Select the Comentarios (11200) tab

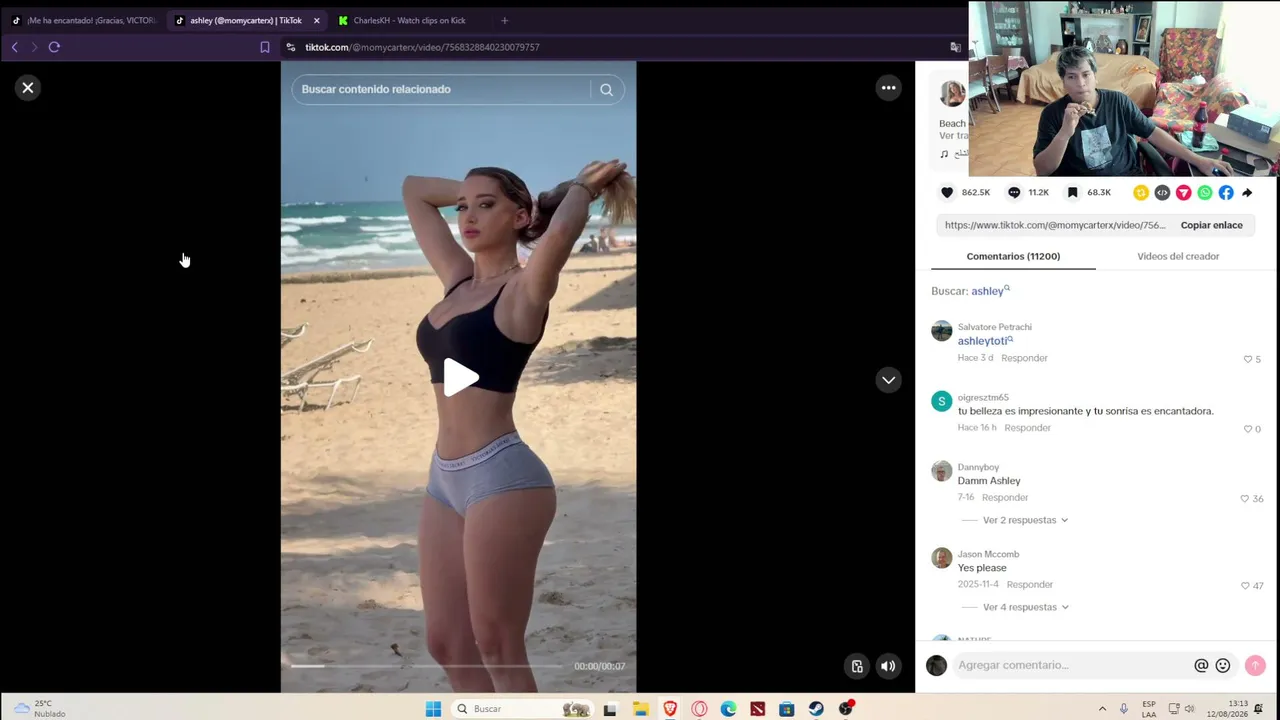(1013, 256)
